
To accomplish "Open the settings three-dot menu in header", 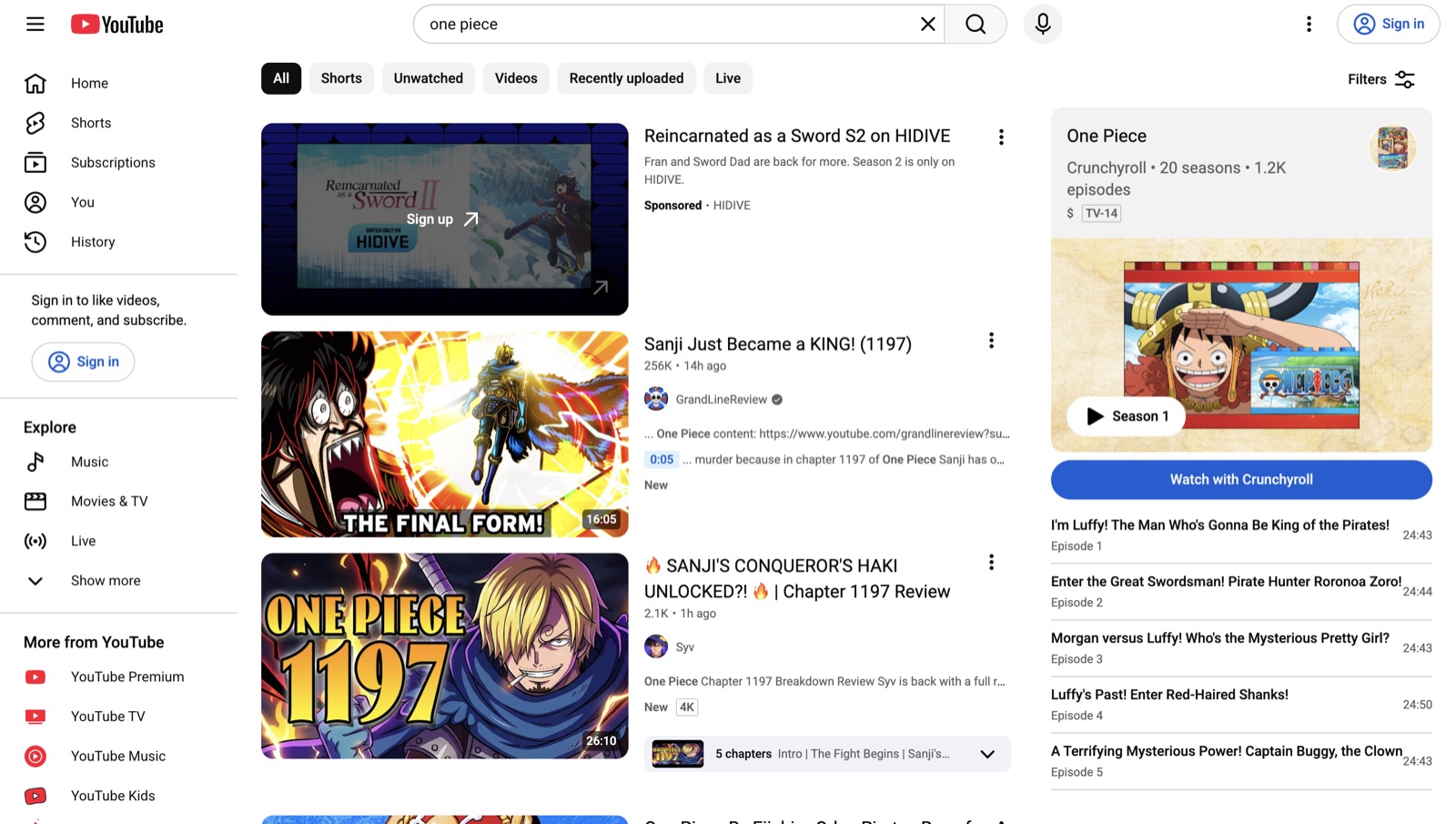I will pyautogui.click(x=1309, y=24).
